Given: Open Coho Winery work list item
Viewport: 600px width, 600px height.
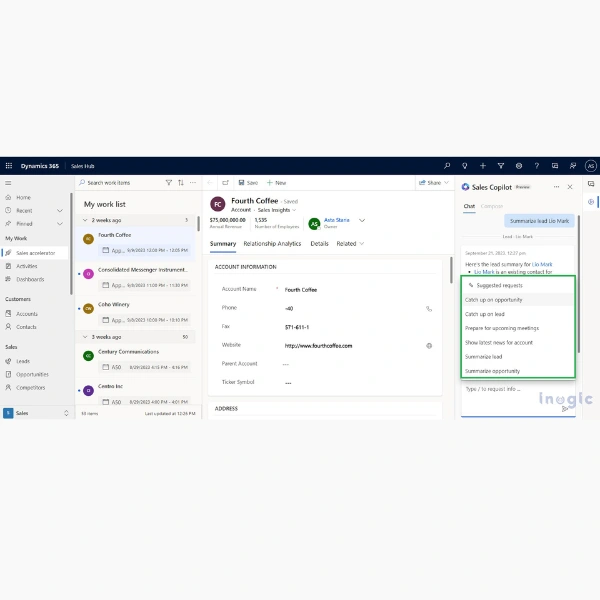Looking at the screenshot, I should coord(135,312).
